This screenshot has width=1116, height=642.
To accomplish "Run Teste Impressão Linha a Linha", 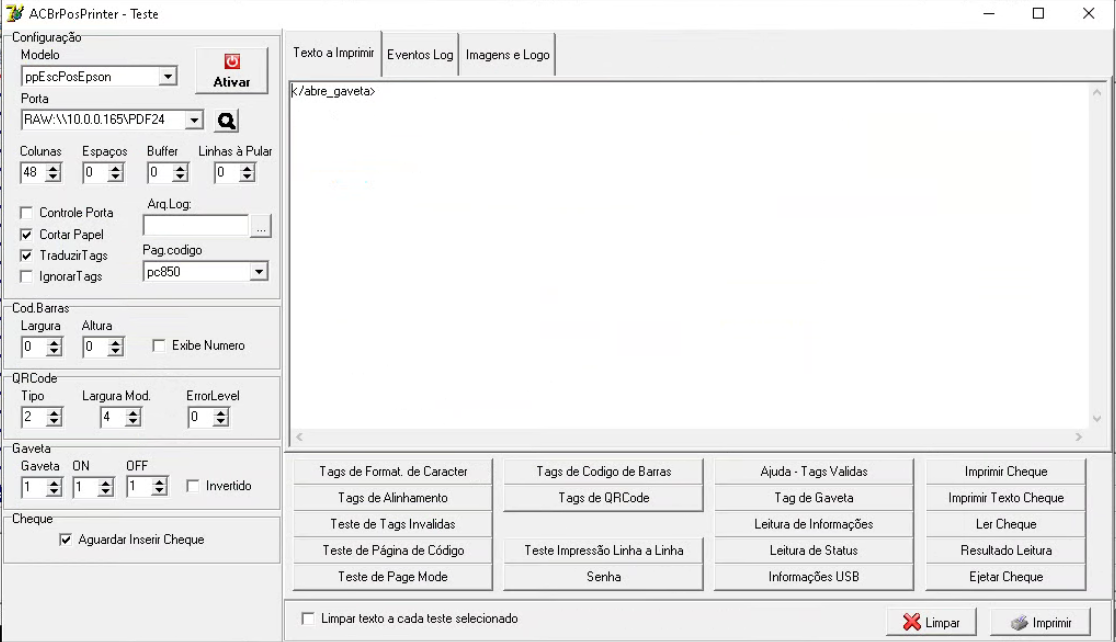I will pos(604,550).
